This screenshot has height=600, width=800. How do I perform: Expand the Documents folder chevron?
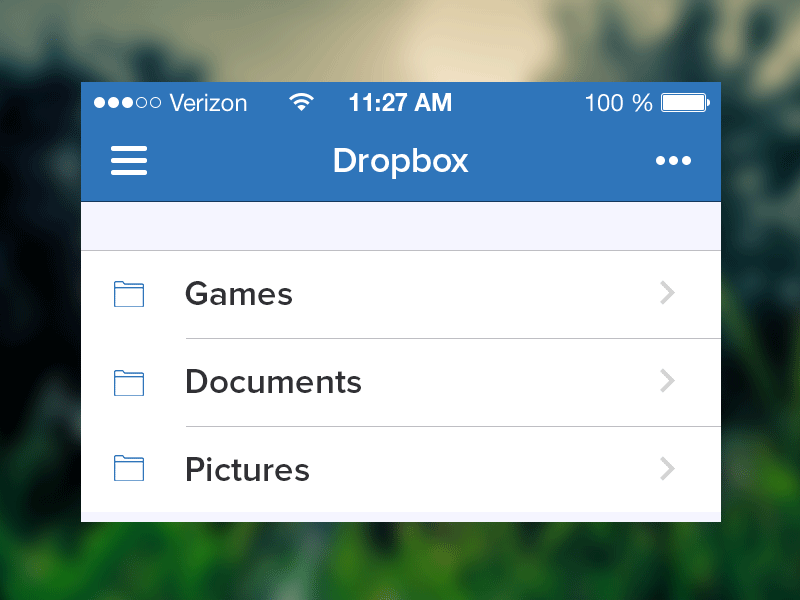(x=666, y=381)
